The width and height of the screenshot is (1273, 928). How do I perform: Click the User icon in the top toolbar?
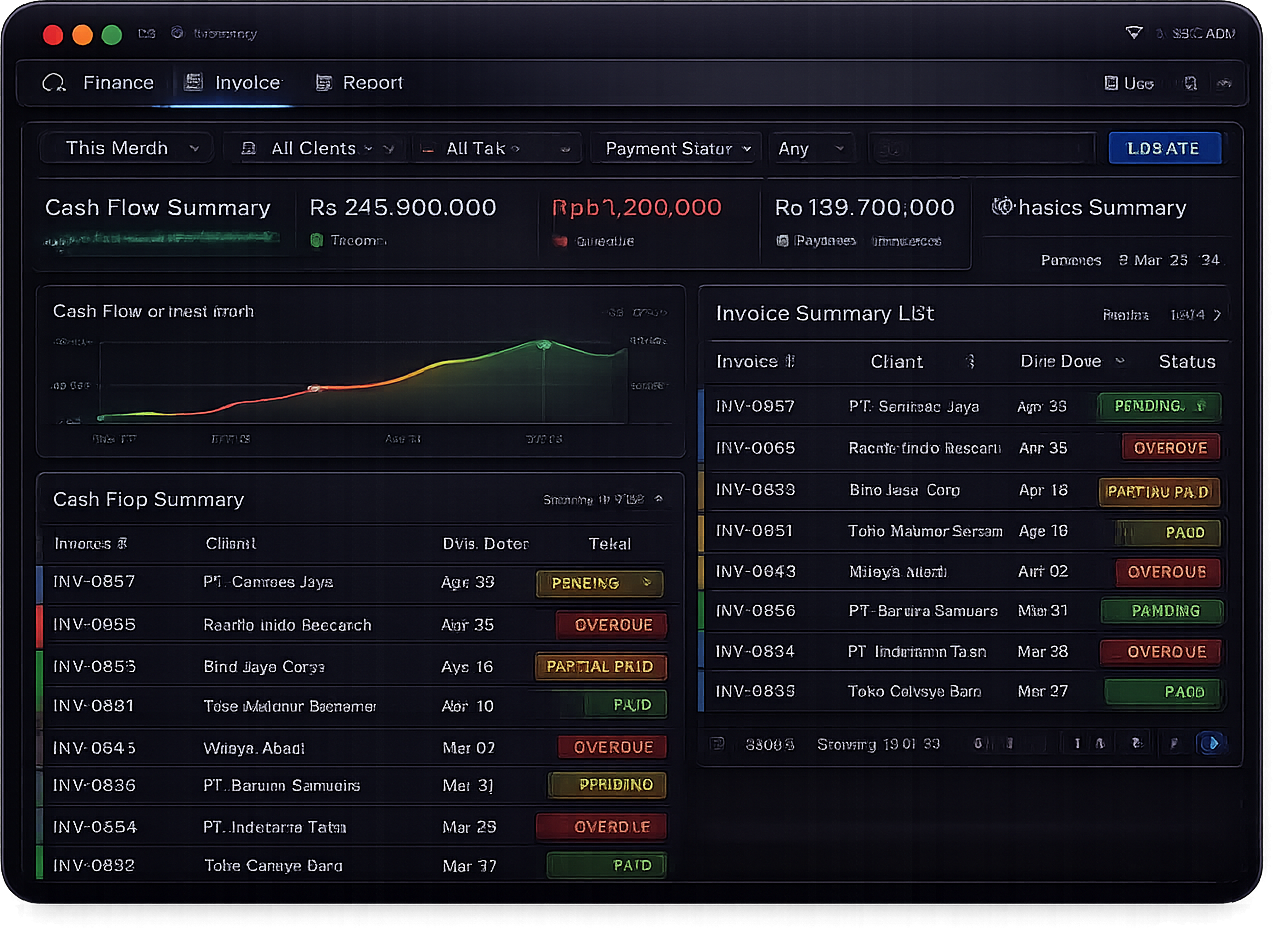pos(1114,83)
